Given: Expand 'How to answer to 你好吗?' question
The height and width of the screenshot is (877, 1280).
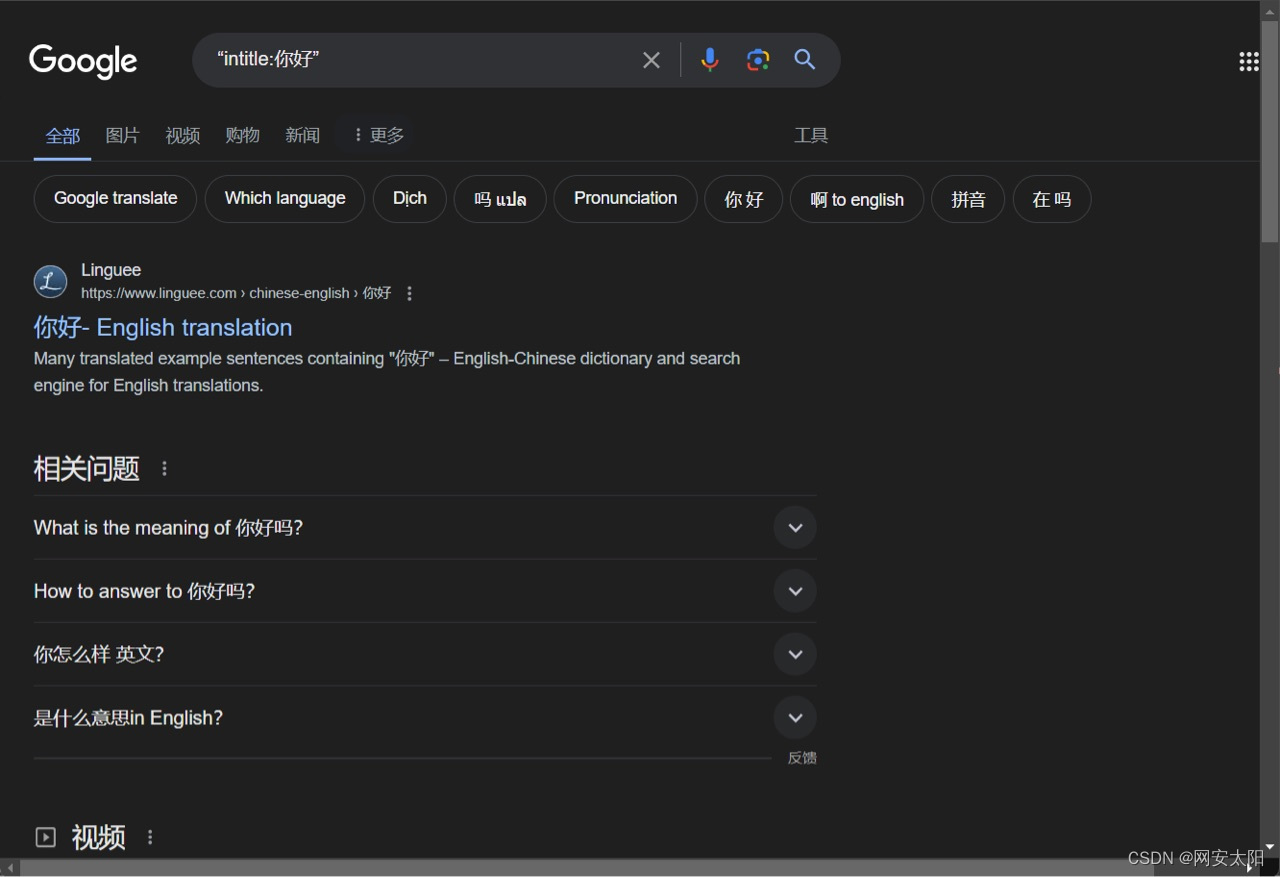Looking at the screenshot, I should pyautogui.click(x=425, y=591).
